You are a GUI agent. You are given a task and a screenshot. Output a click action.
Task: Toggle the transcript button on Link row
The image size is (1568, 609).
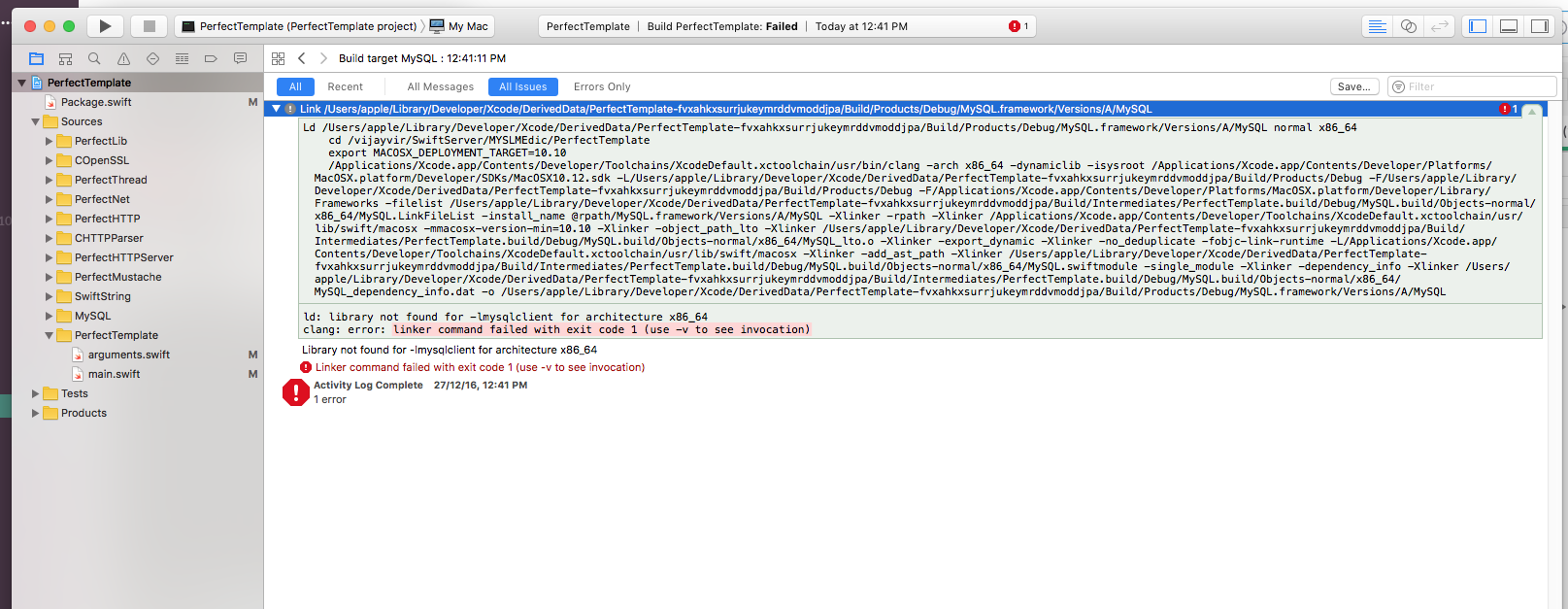click(1532, 110)
